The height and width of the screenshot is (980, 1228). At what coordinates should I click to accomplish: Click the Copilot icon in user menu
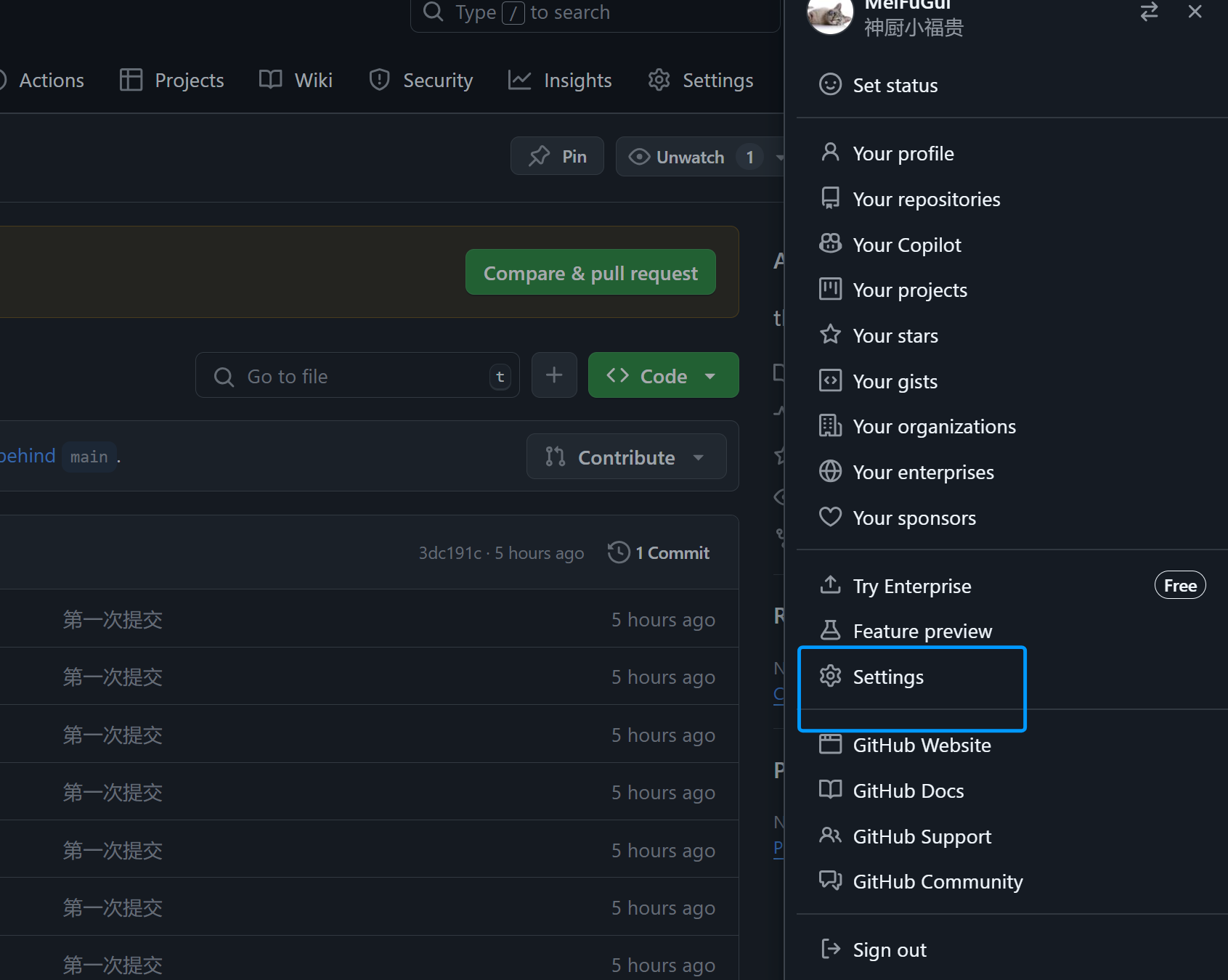pos(830,244)
